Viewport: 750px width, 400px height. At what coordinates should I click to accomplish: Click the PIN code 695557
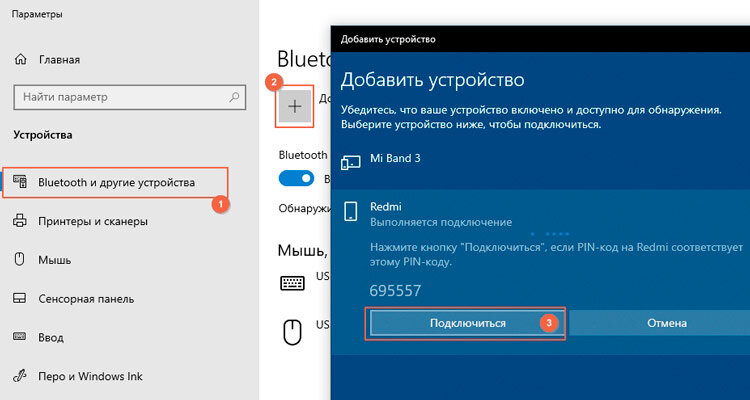point(395,291)
